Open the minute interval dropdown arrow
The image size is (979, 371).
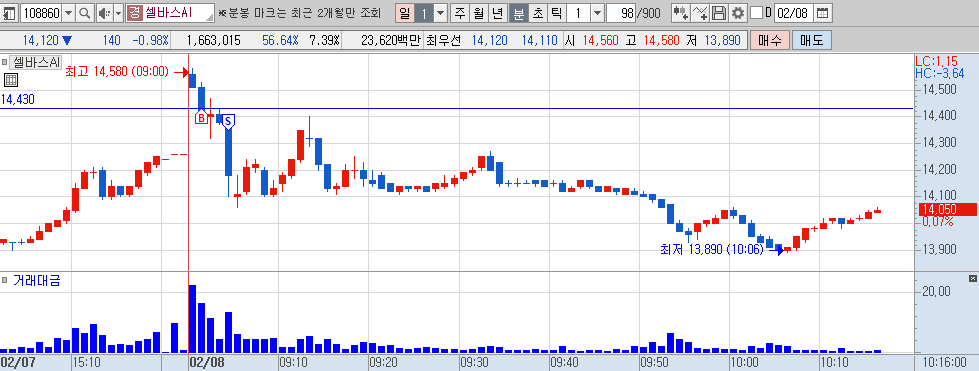click(x=597, y=12)
